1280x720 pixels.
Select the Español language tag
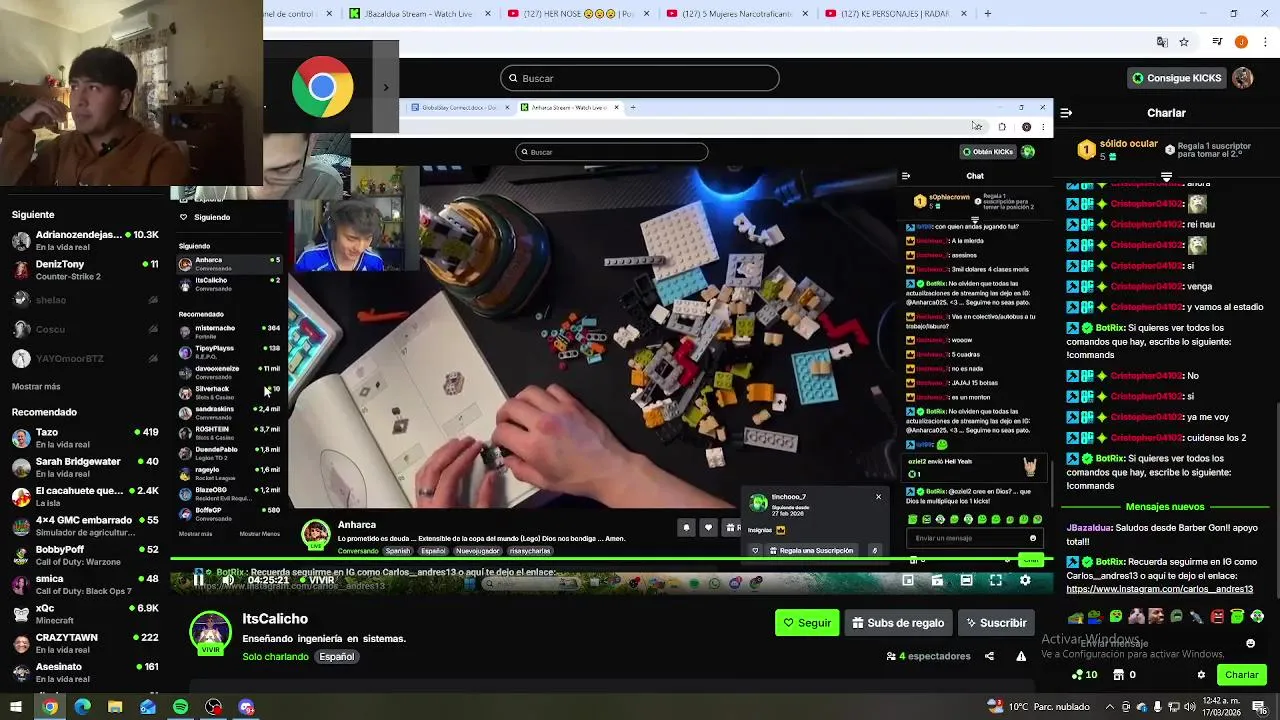tap(337, 657)
